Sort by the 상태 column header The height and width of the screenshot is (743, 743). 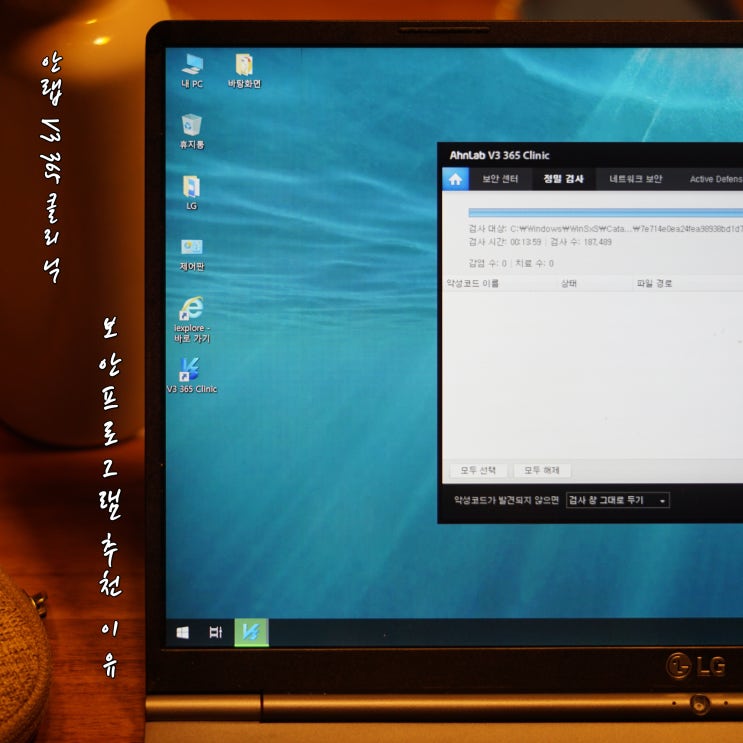coord(569,283)
